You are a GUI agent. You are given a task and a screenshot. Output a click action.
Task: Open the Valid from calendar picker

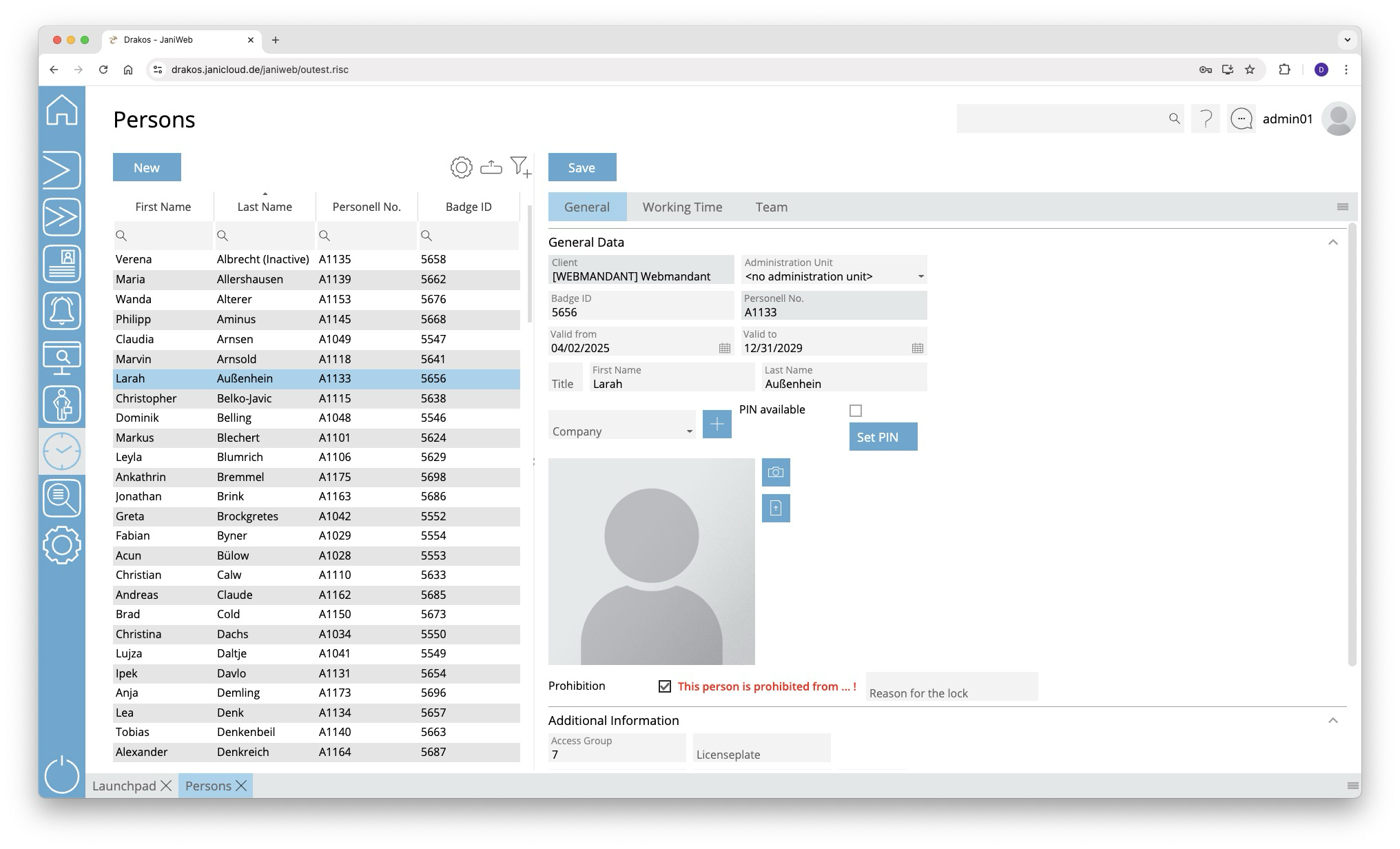pos(725,349)
